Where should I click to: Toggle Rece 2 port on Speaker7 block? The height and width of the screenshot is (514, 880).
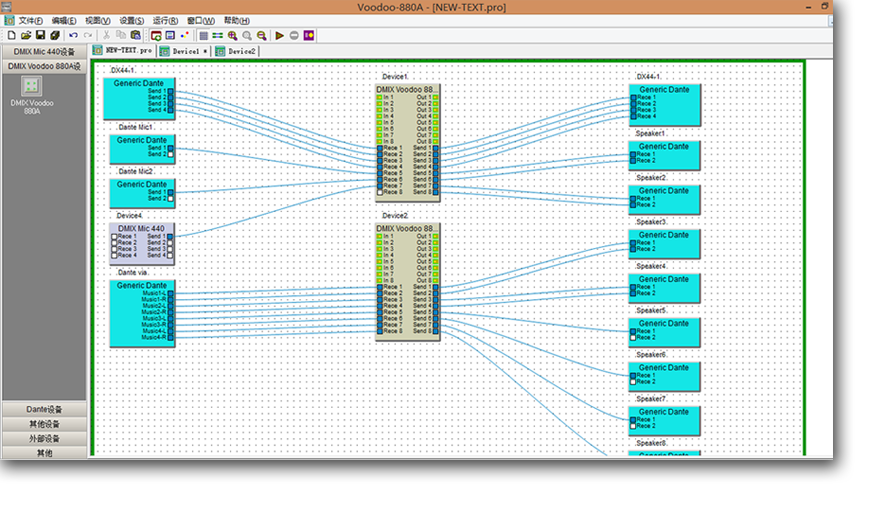[x=633, y=426]
